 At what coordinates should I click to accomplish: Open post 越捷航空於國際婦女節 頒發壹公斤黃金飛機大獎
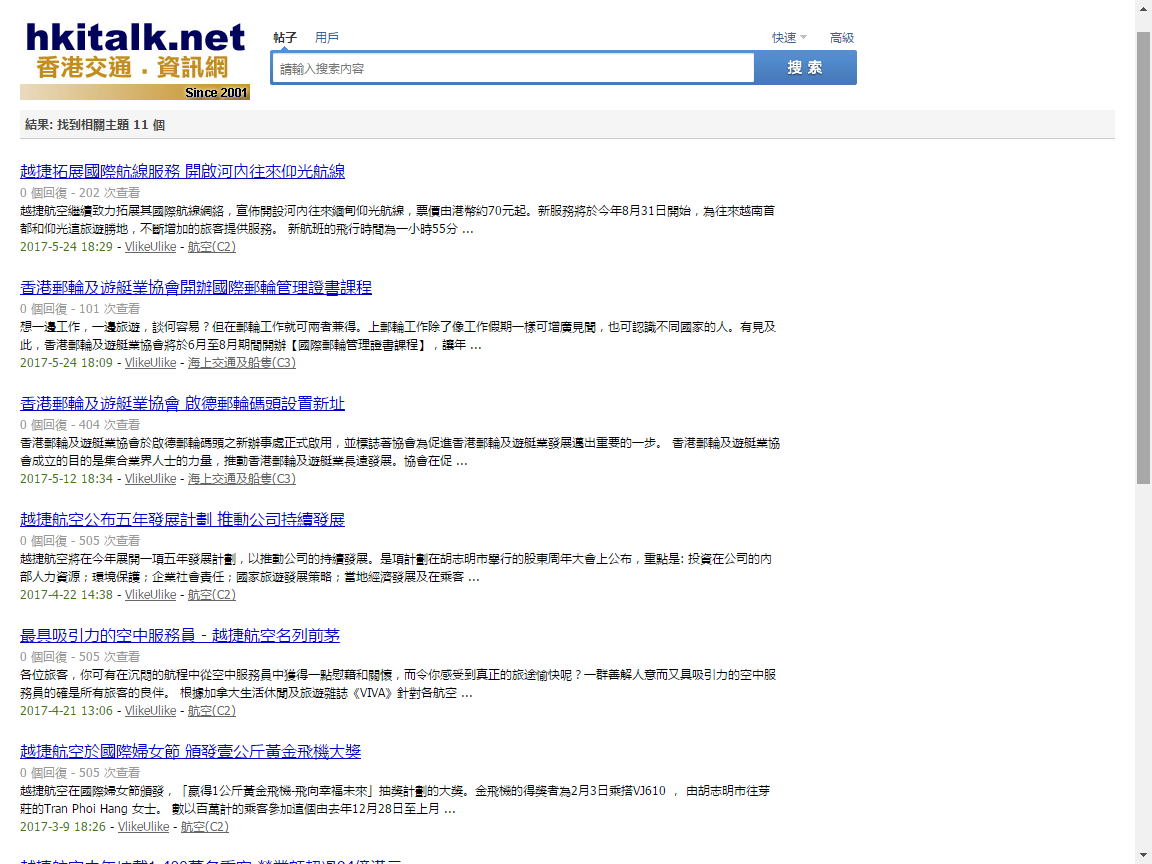190,752
